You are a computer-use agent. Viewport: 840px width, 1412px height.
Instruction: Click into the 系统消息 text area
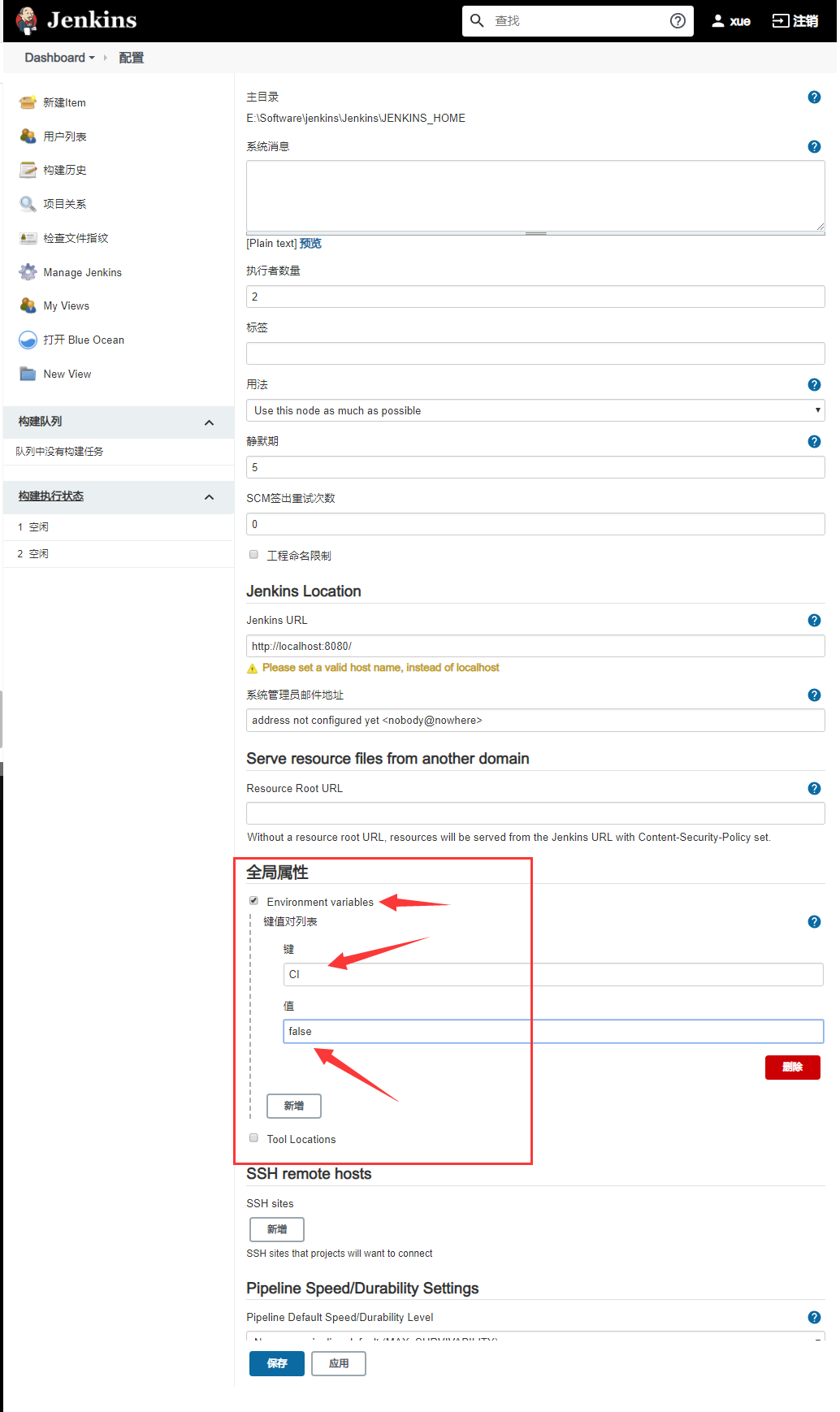pyautogui.click(x=535, y=197)
